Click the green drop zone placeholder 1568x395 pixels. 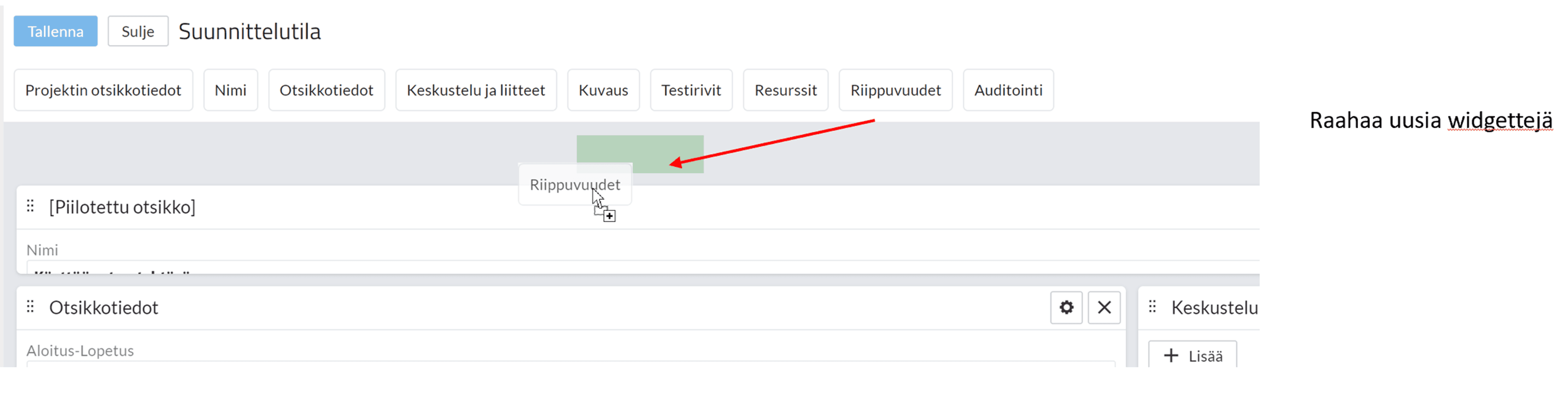tap(640, 154)
